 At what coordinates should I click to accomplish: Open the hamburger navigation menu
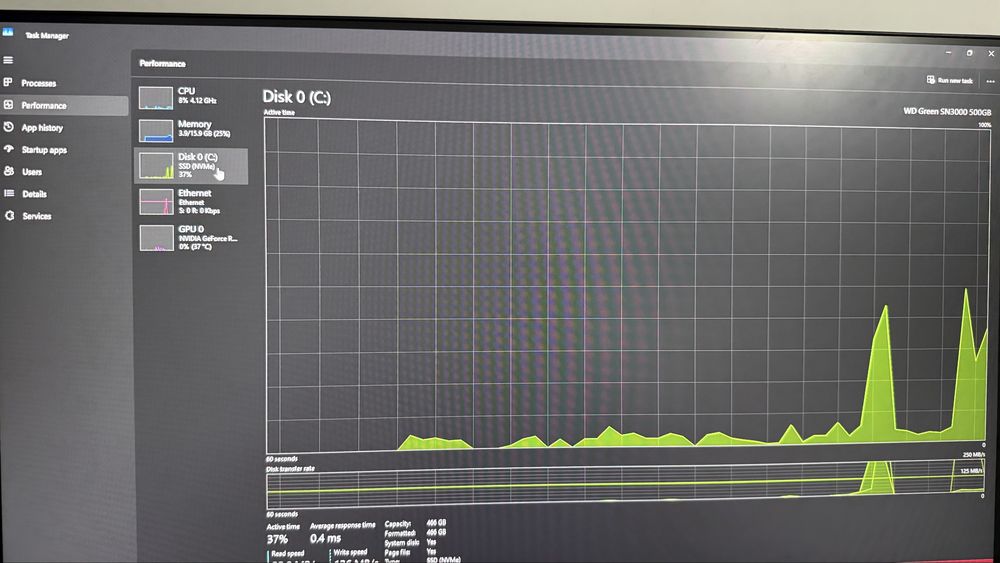(8, 60)
